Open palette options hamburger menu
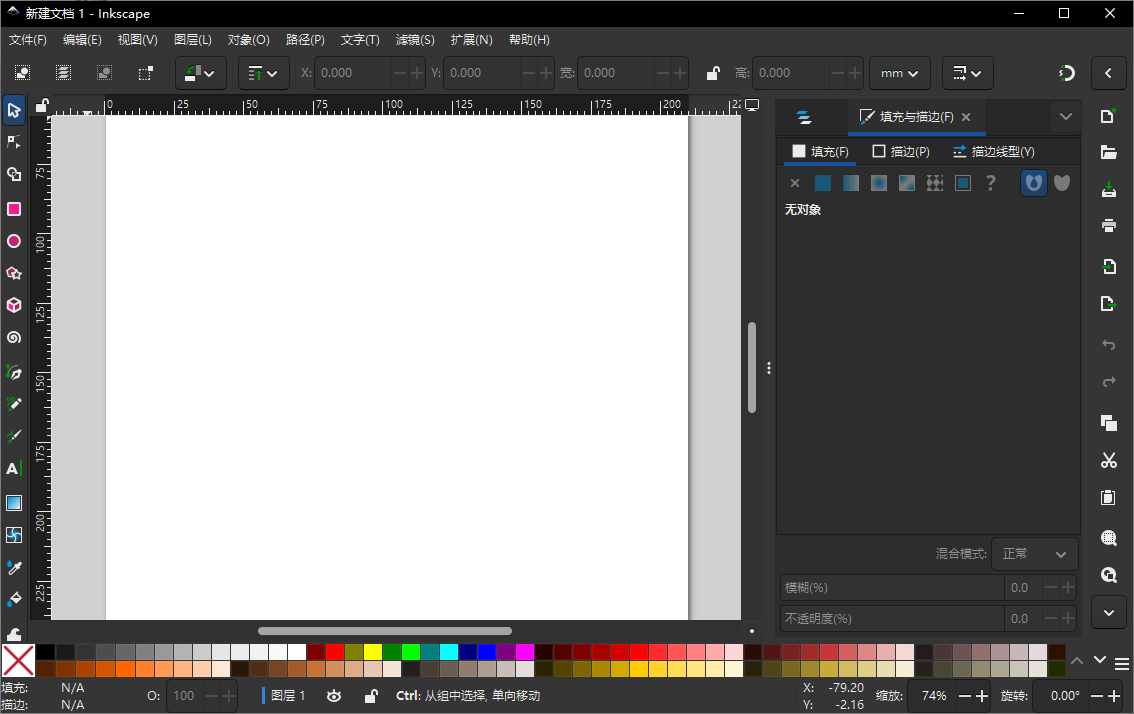 pyautogui.click(x=1122, y=663)
